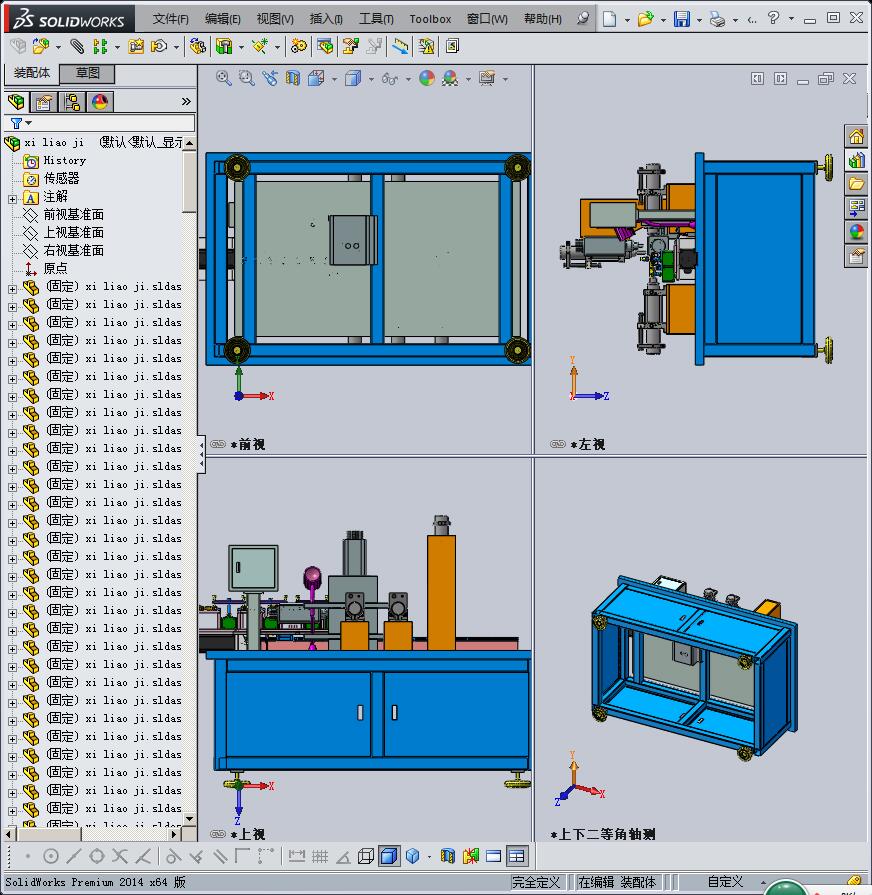Switch to the ConfigurationManager tab icon

(72, 102)
